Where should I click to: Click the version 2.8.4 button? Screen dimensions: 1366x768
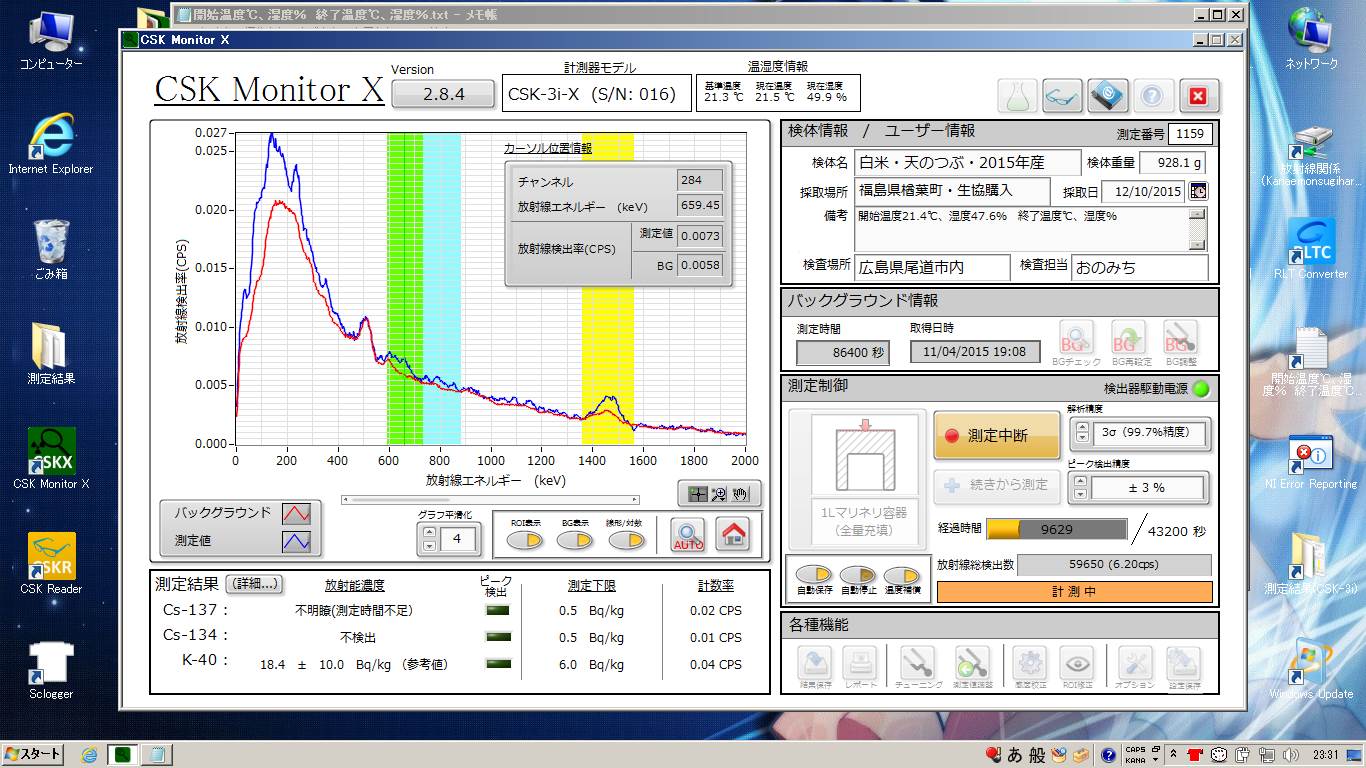[x=444, y=94]
